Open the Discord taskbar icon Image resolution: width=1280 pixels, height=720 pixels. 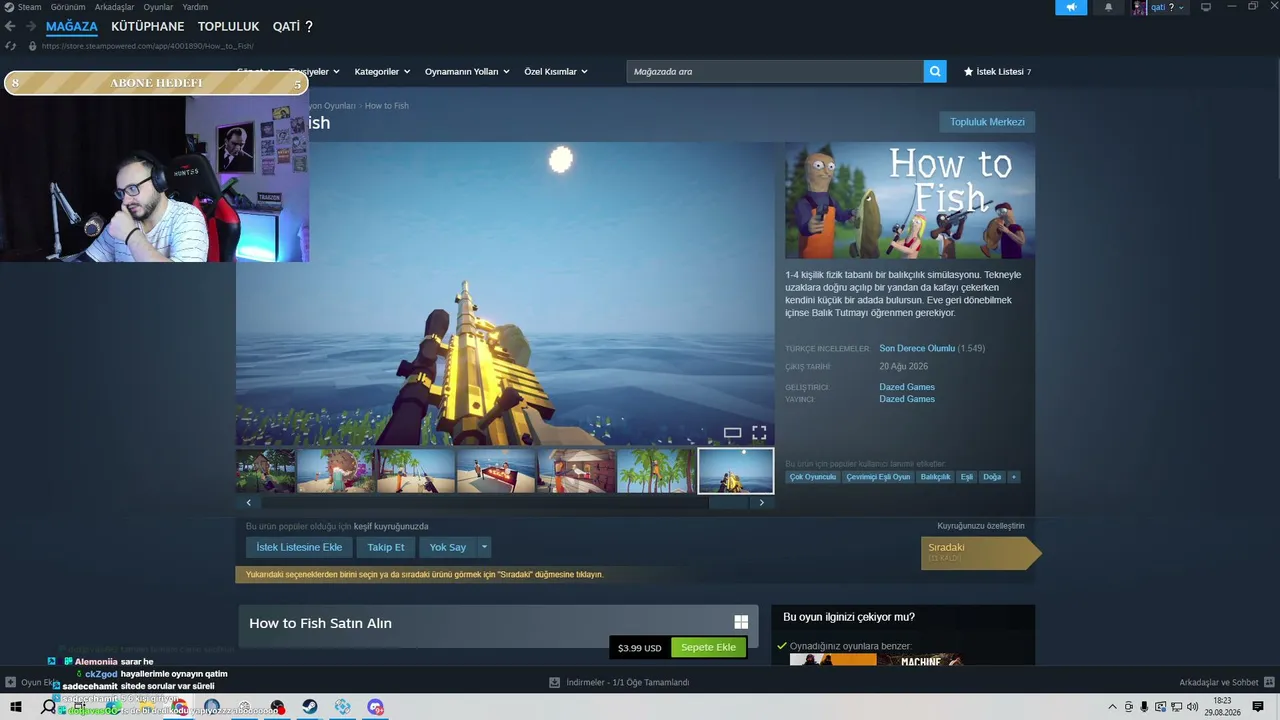click(x=375, y=707)
